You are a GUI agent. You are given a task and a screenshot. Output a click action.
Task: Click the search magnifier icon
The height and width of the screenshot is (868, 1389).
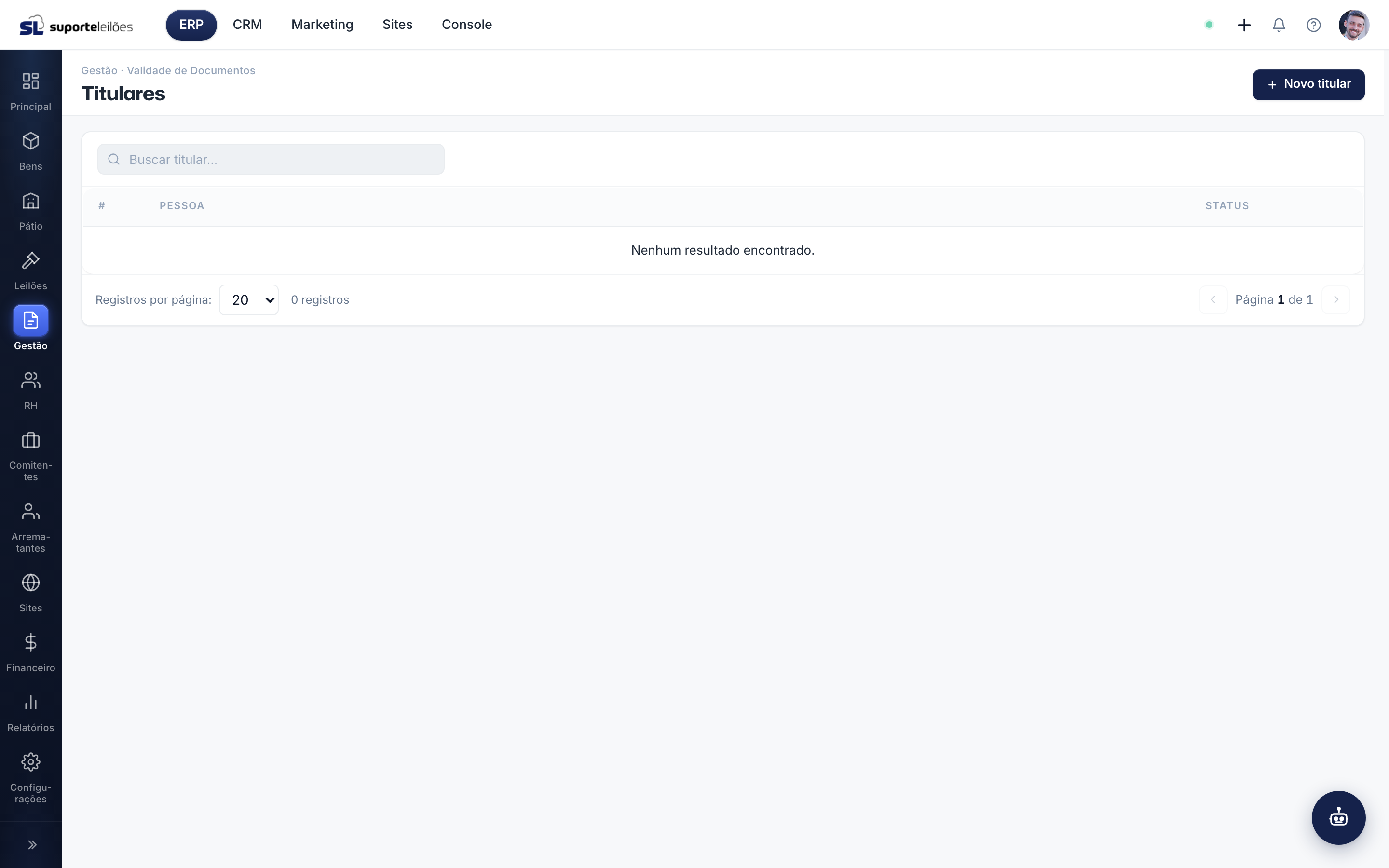[x=114, y=159]
